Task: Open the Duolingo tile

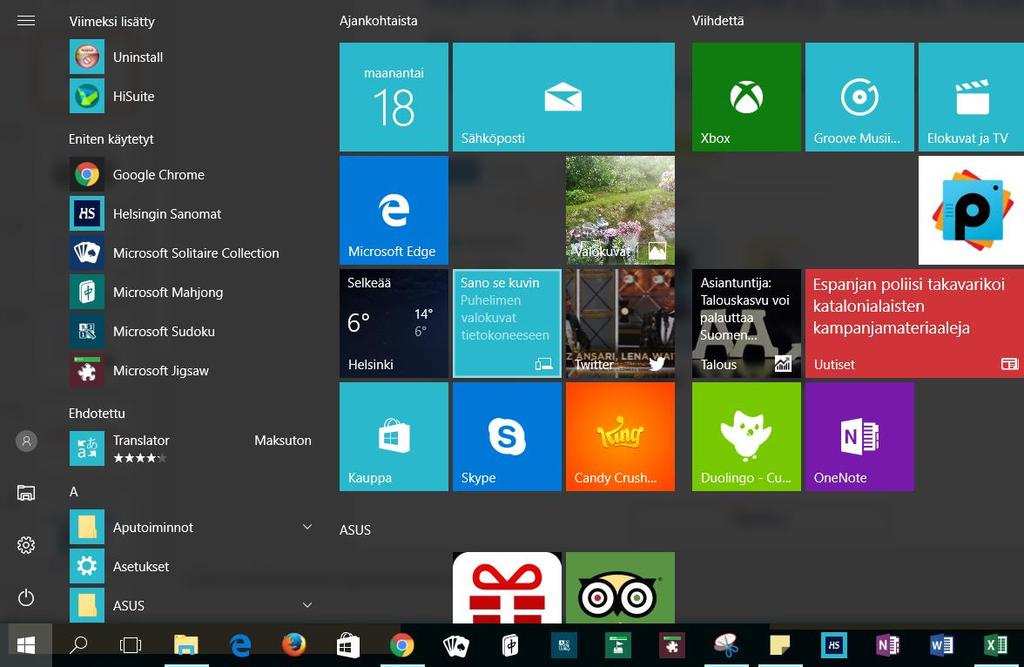Action: tap(746, 436)
